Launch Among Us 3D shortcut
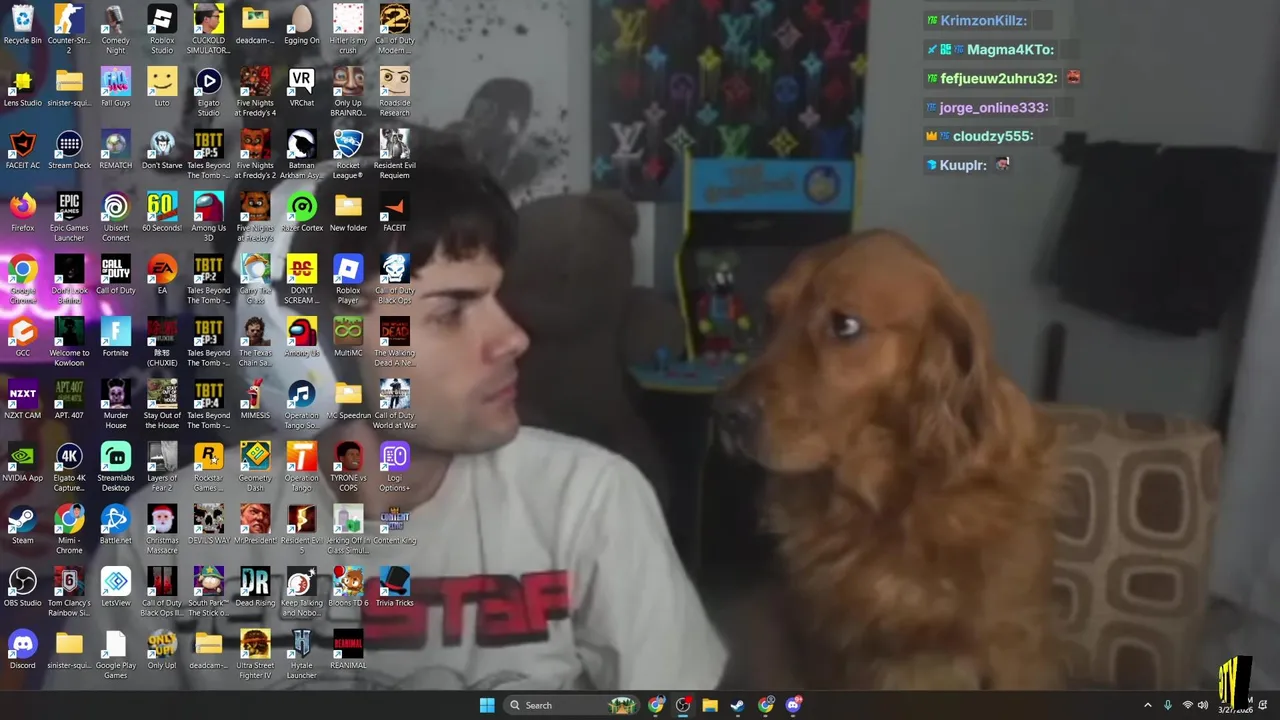This screenshot has width=1280, height=720. (208, 217)
